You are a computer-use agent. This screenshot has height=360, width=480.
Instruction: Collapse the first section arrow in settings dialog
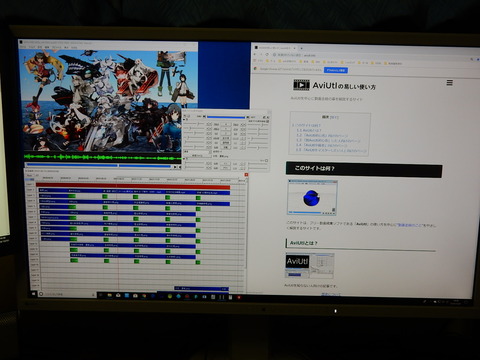tap(184, 119)
